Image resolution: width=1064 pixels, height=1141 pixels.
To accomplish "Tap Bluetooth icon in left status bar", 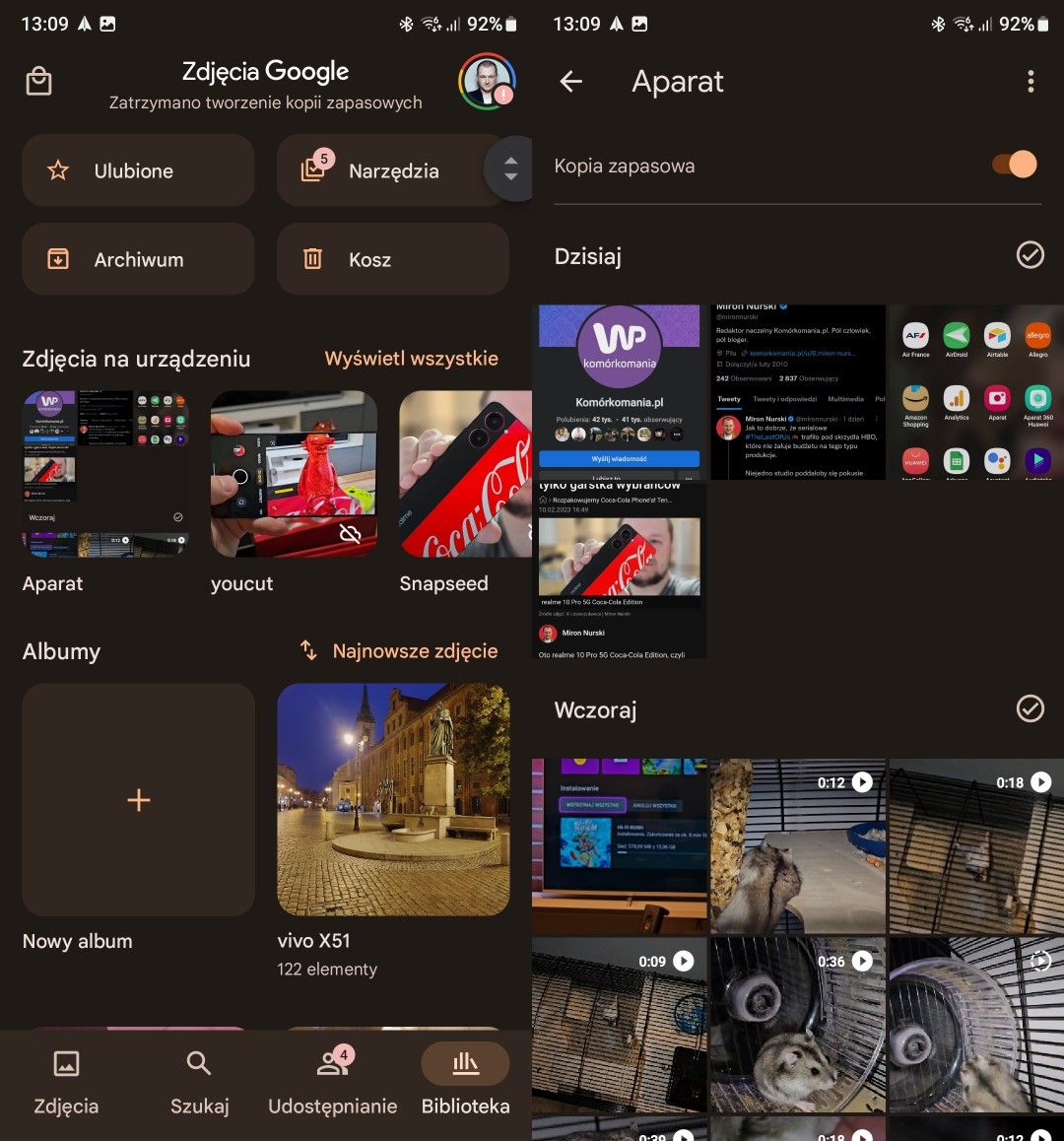I will pyautogui.click(x=406, y=24).
